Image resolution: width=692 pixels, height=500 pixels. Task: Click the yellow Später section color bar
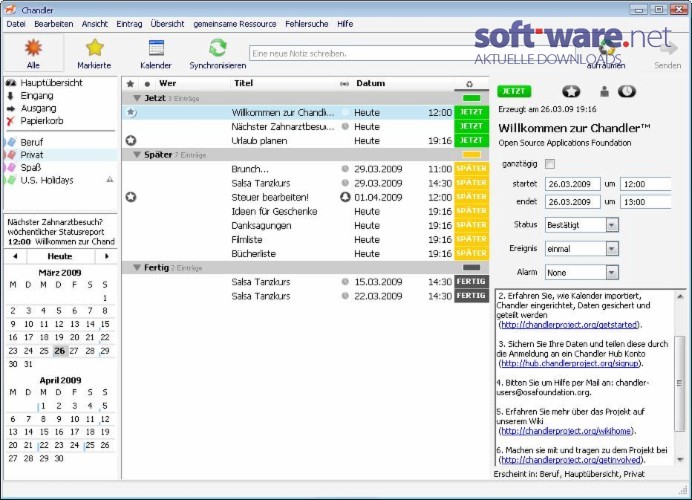point(471,154)
